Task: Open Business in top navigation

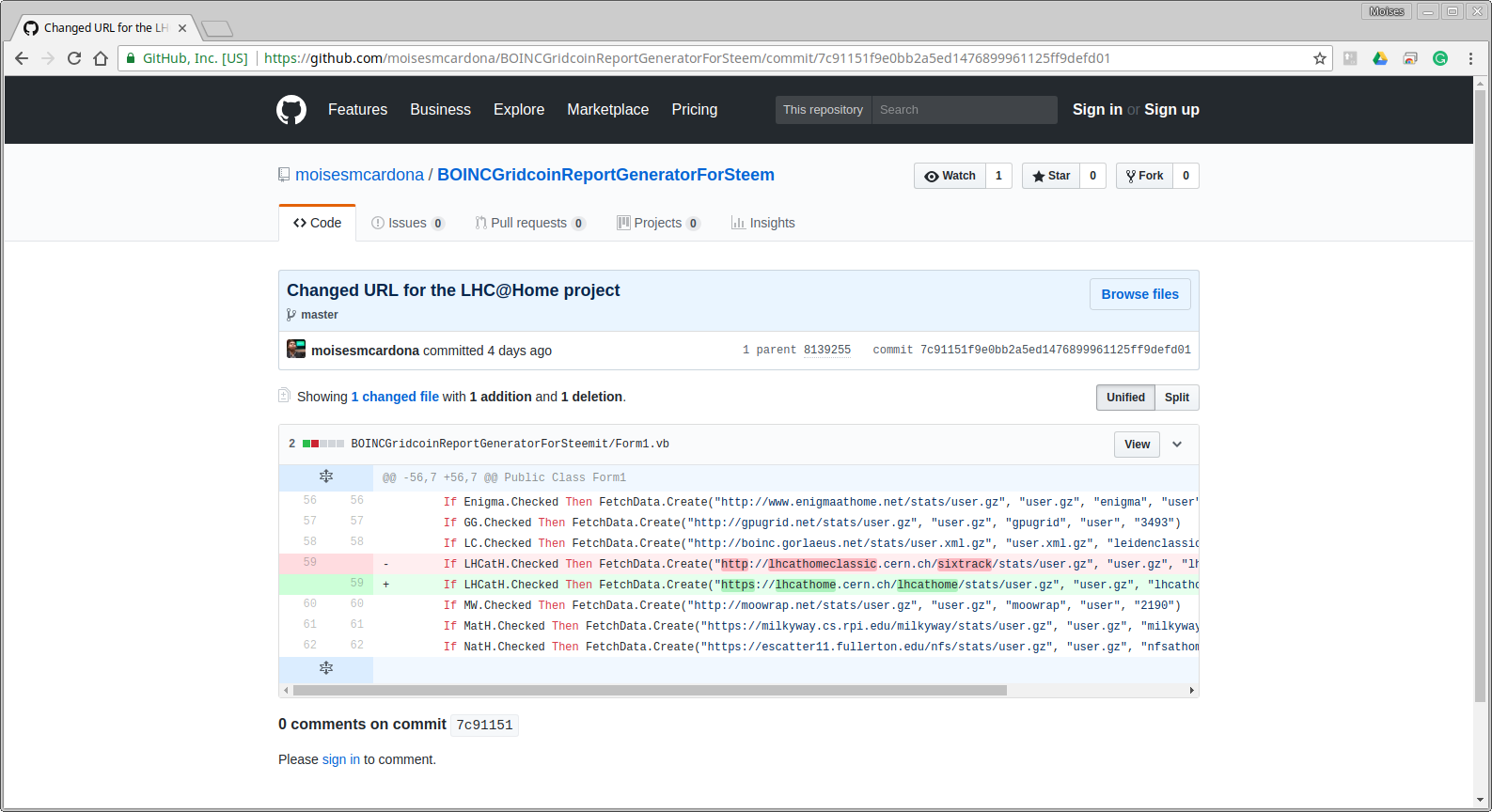Action: 440,110
